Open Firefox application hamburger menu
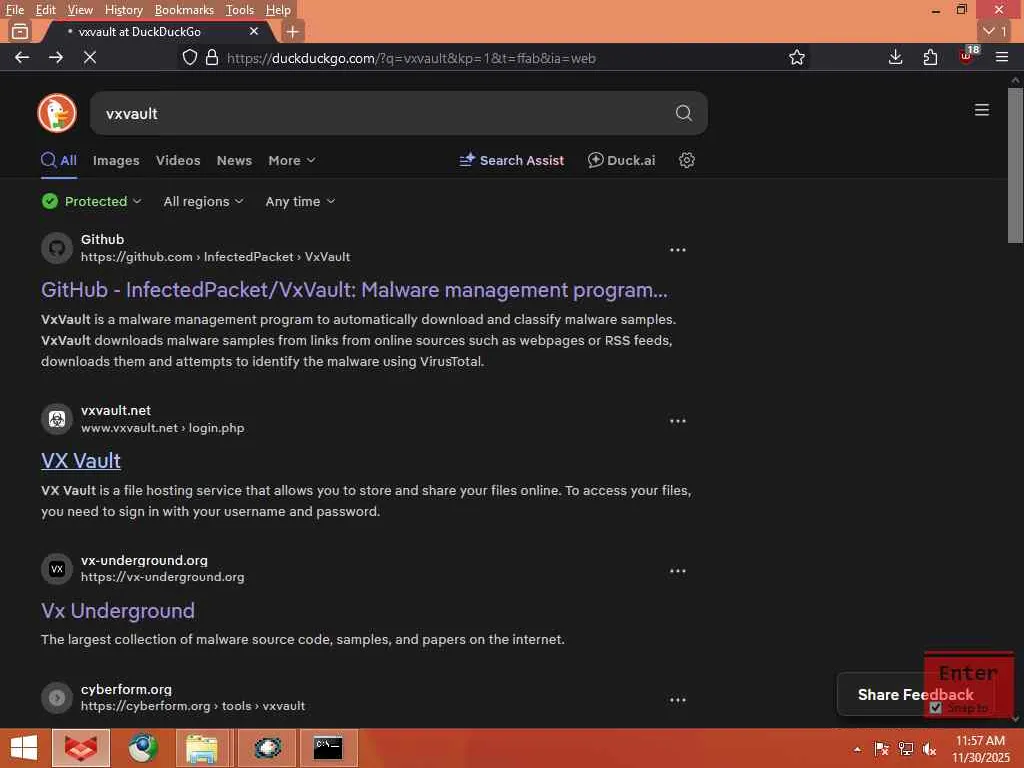 (x=1002, y=57)
